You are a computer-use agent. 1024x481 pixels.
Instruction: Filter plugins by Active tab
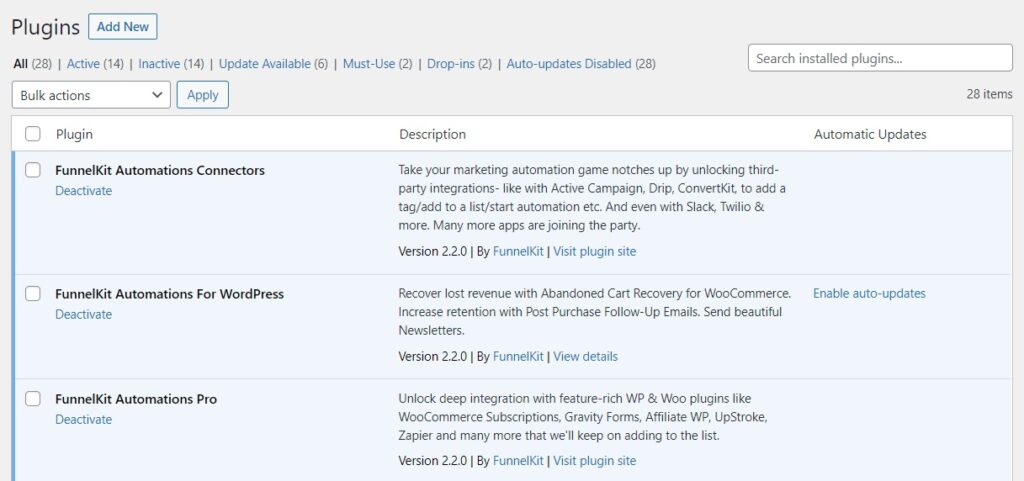[x=83, y=63]
